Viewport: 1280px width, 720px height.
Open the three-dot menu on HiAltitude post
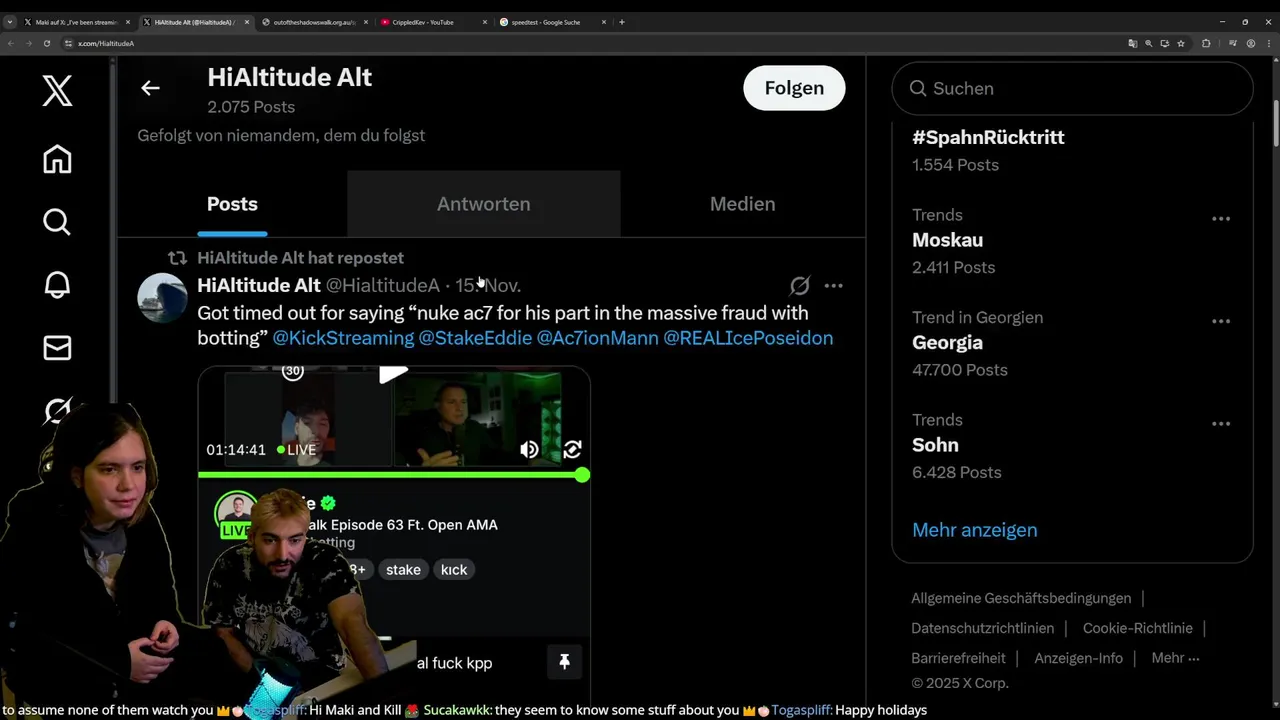point(833,286)
